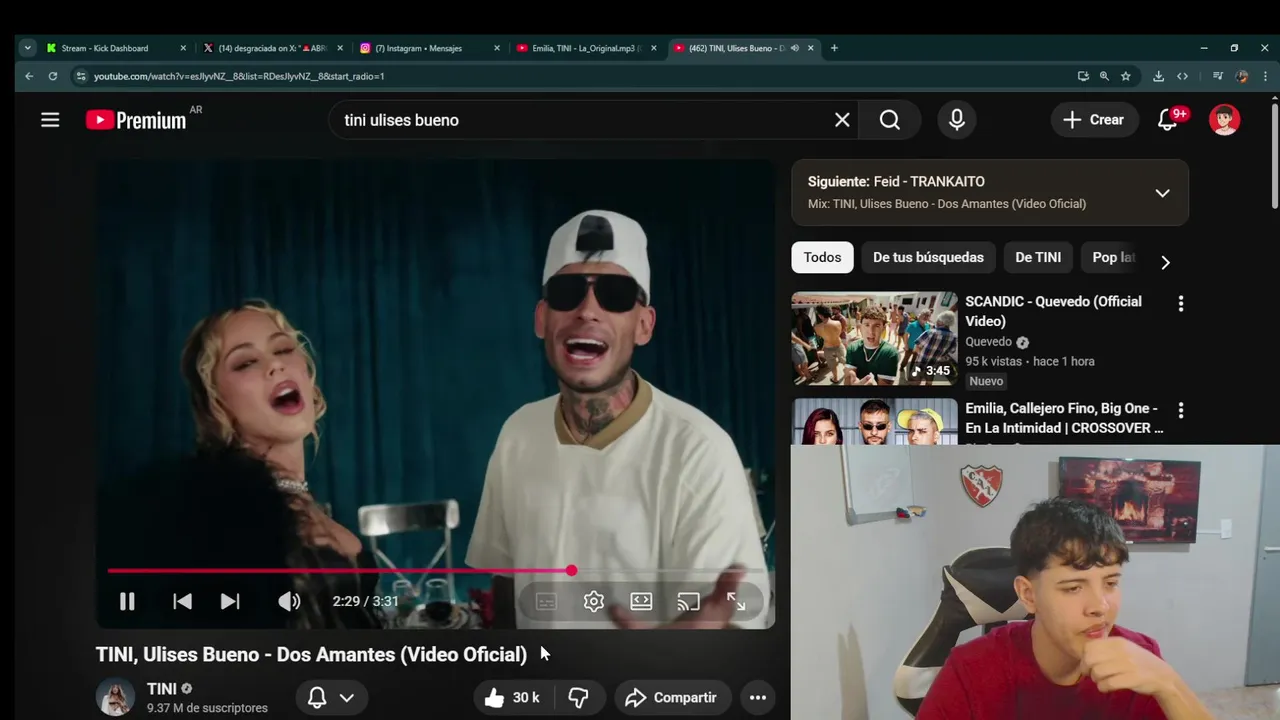Viewport: 1280px width, 720px height.
Task: Toggle fullscreen on the player
Action: (736, 601)
